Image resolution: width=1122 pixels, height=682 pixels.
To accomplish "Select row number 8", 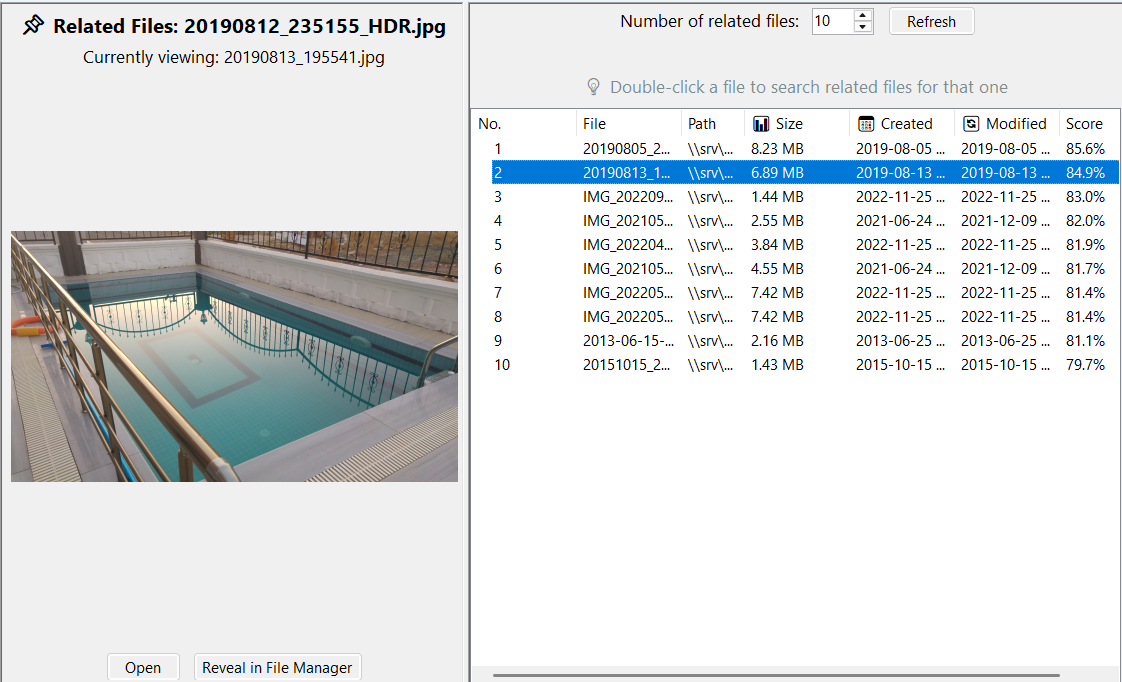I will (x=804, y=316).
